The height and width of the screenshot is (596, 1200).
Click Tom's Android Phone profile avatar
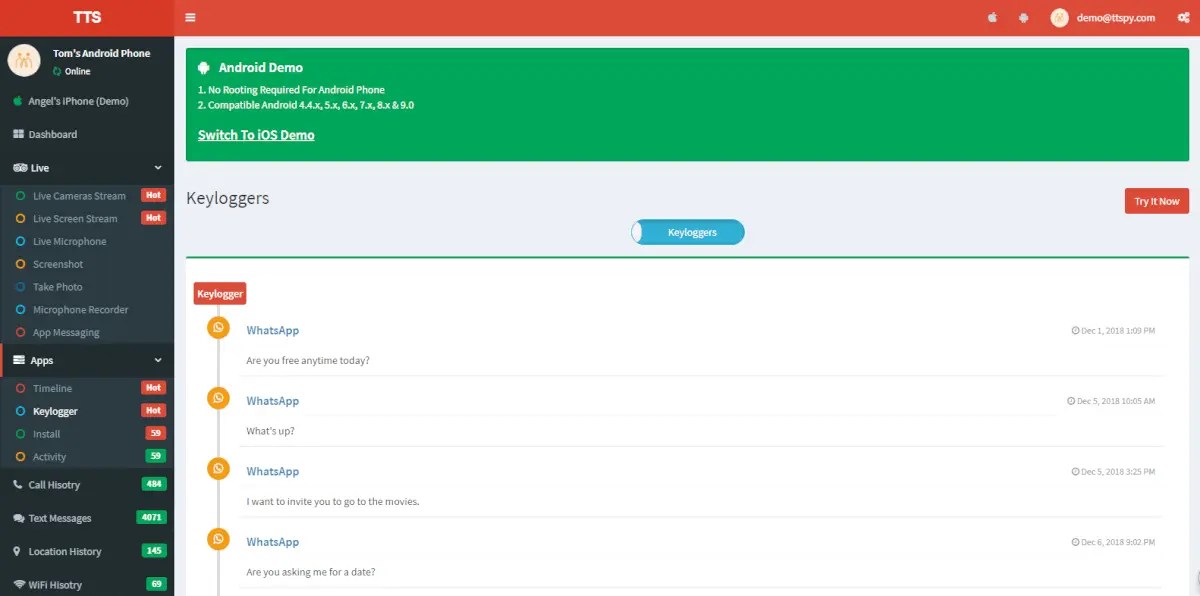[24, 60]
